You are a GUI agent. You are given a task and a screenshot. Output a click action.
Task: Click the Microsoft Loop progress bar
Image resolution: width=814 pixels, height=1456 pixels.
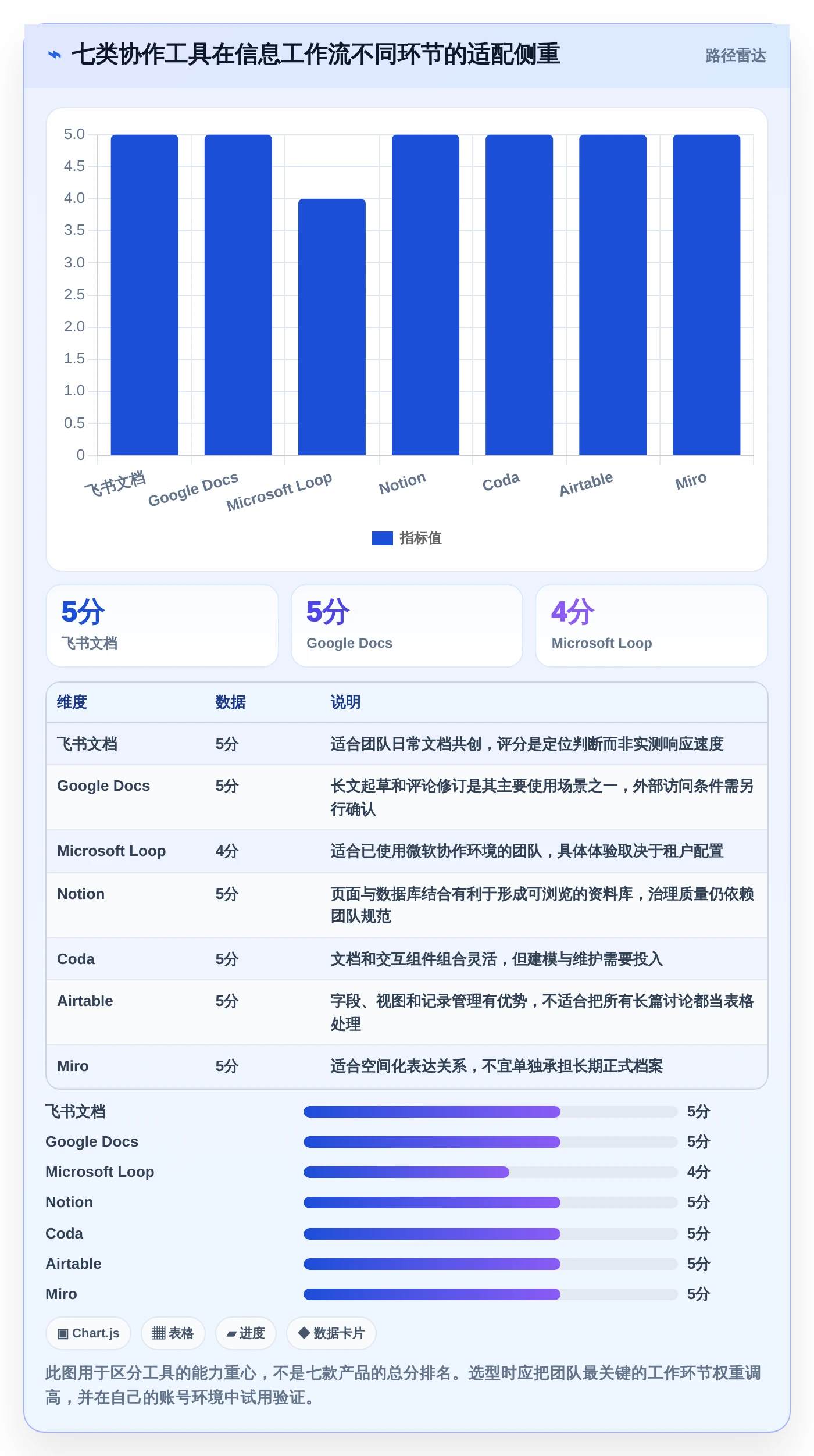[x=491, y=1172]
